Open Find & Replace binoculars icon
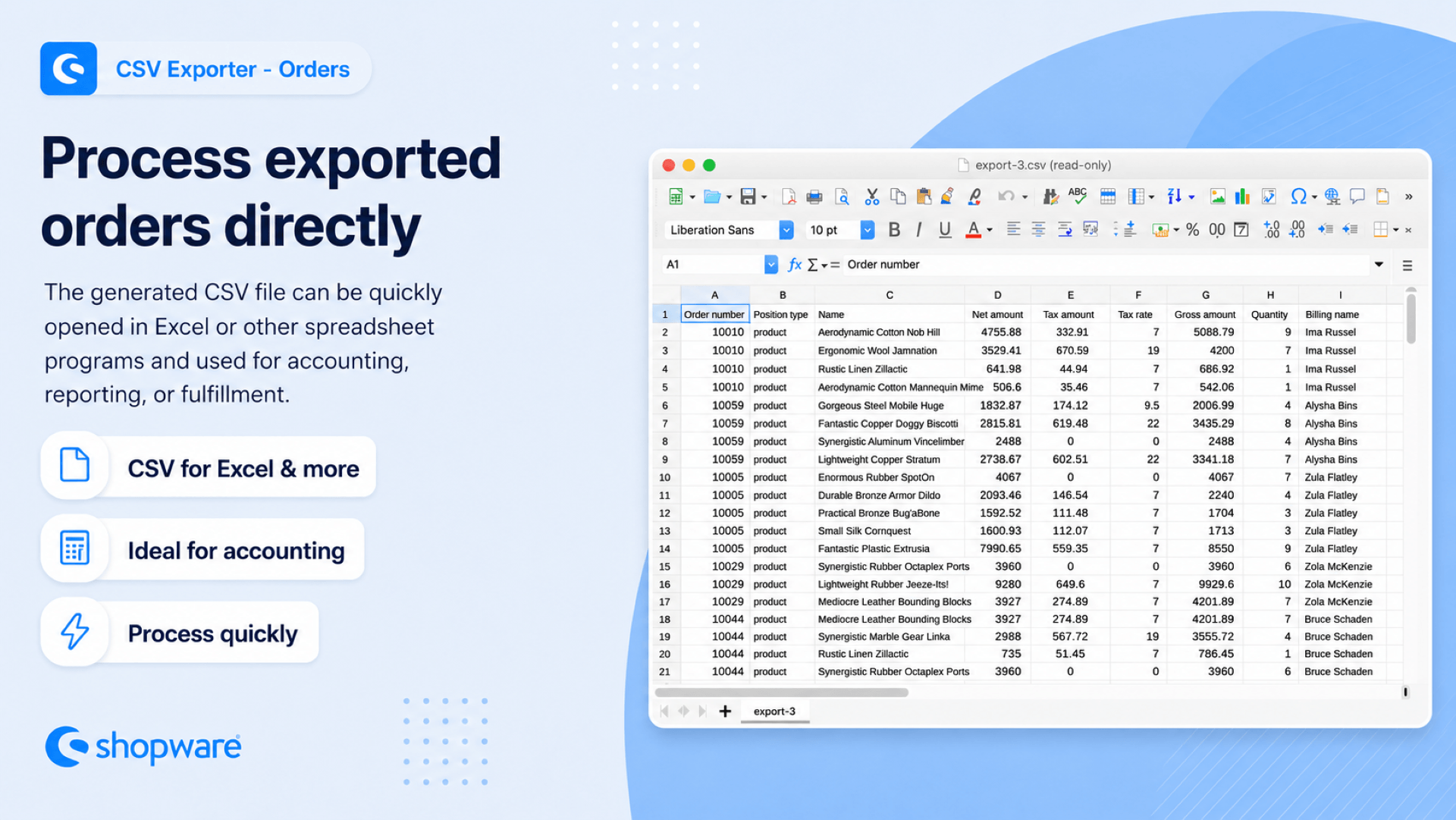The width and height of the screenshot is (1456, 820). coord(1050,197)
